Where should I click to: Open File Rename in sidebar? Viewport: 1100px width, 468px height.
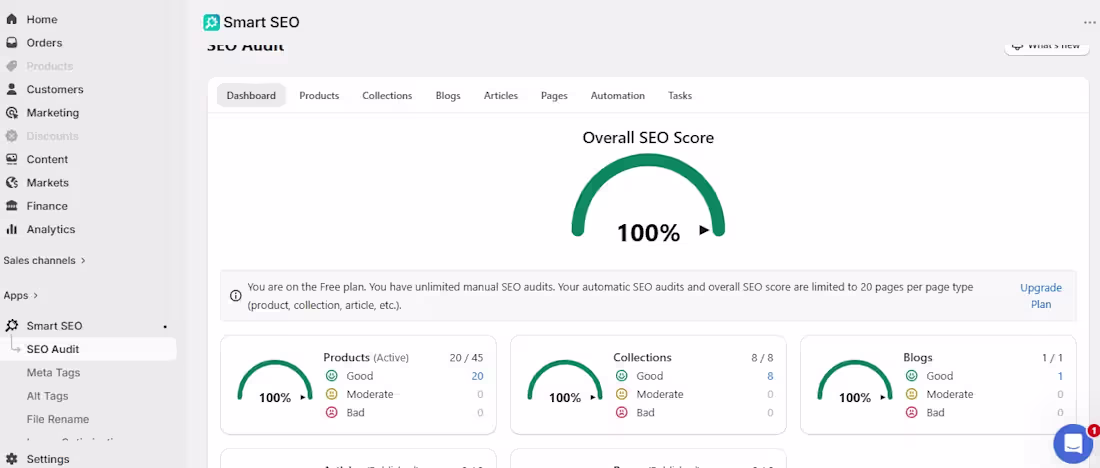coord(58,419)
